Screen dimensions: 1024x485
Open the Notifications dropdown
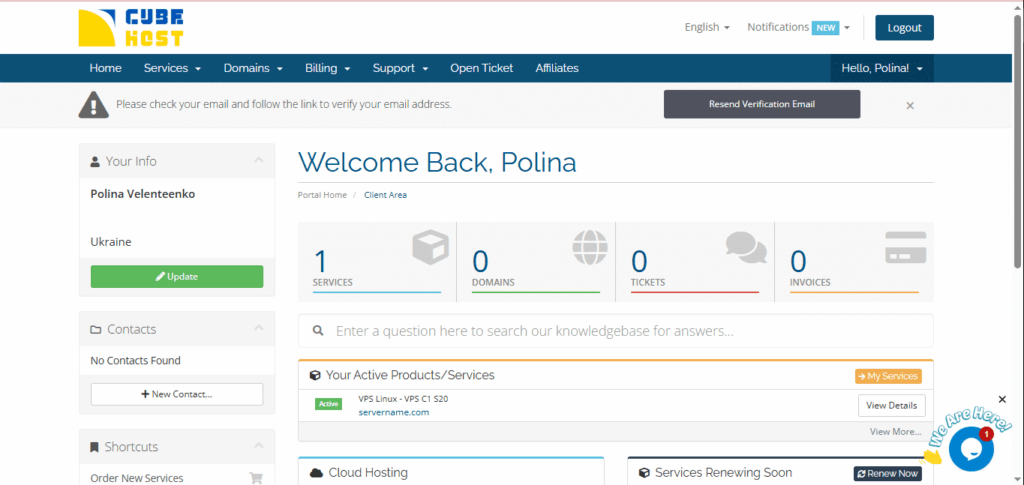coord(798,28)
